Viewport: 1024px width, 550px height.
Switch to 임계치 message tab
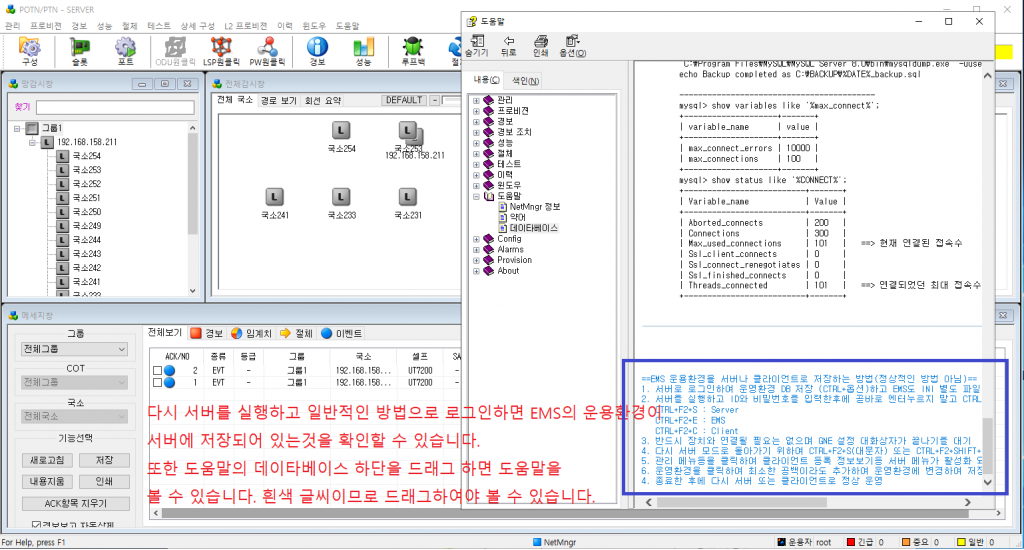pos(251,333)
